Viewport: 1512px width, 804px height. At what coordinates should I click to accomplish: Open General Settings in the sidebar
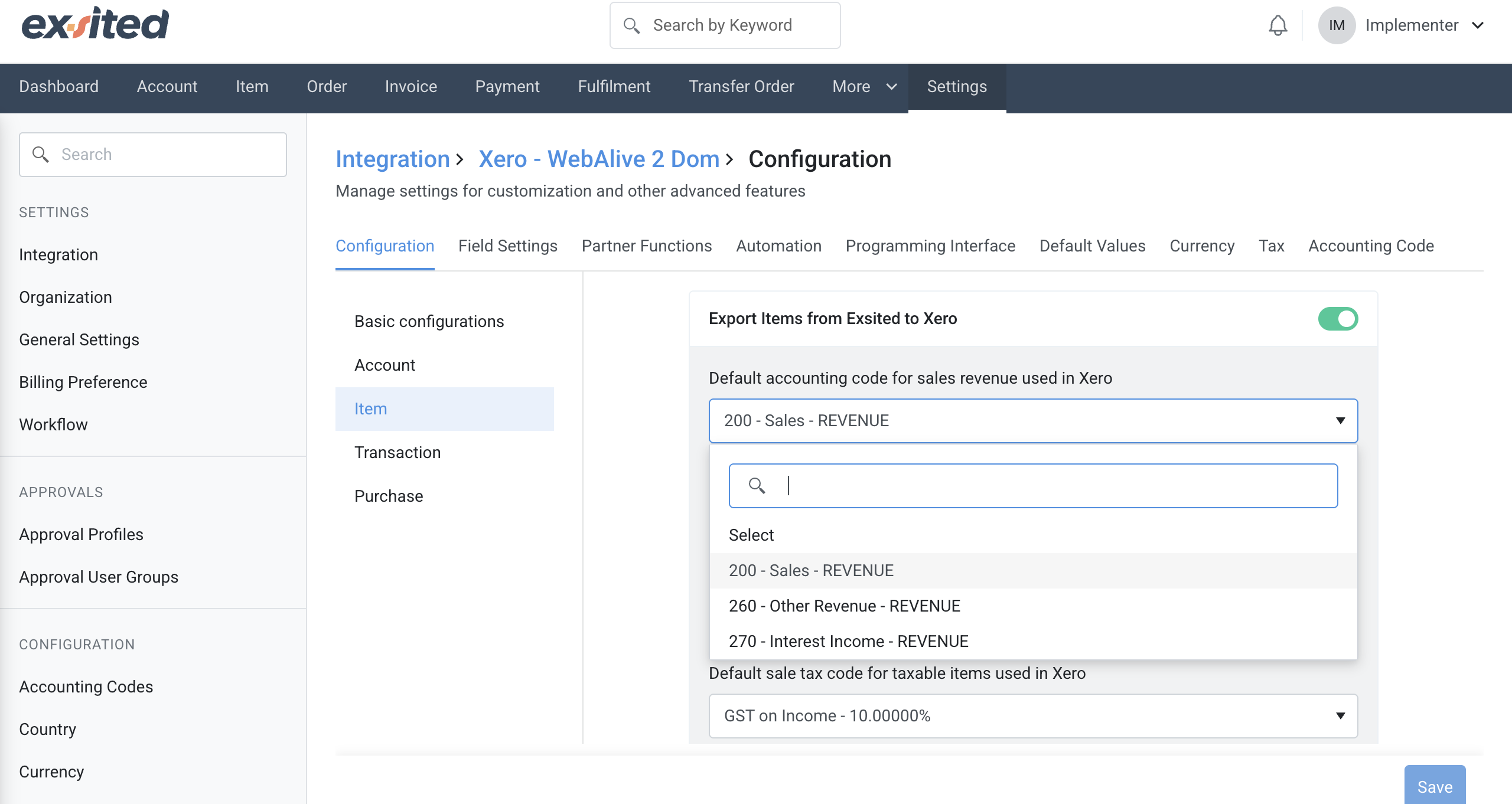(x=79, y=339)
